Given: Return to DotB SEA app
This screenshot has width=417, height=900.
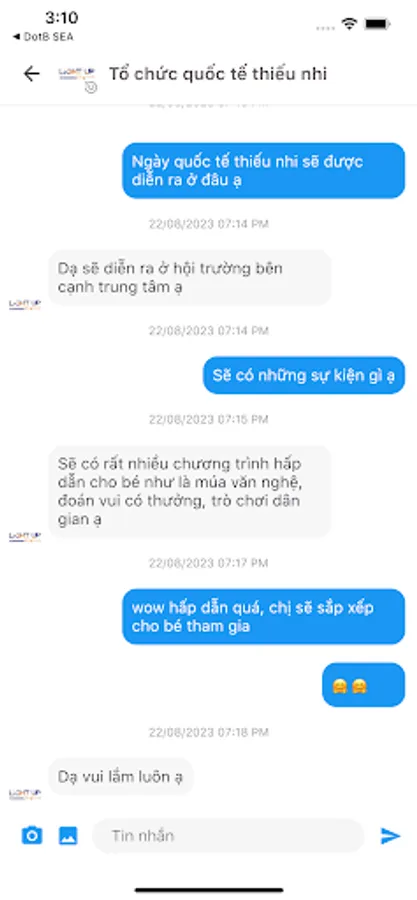Looking at the screenshot, I should tap(44, 37).
